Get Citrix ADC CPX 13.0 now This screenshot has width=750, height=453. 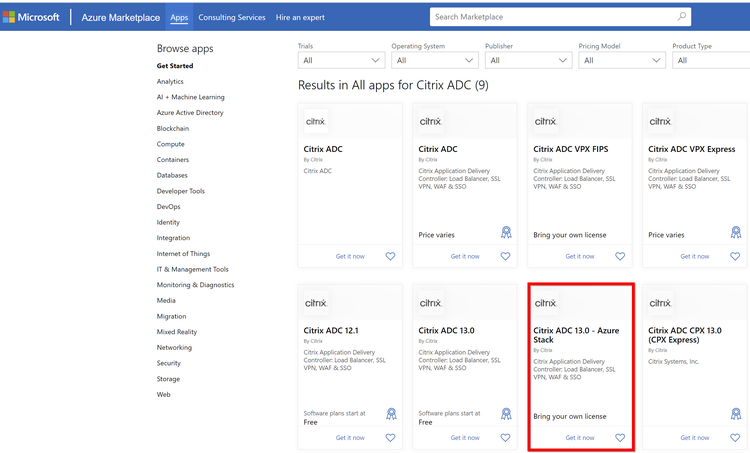pos(695,438)
